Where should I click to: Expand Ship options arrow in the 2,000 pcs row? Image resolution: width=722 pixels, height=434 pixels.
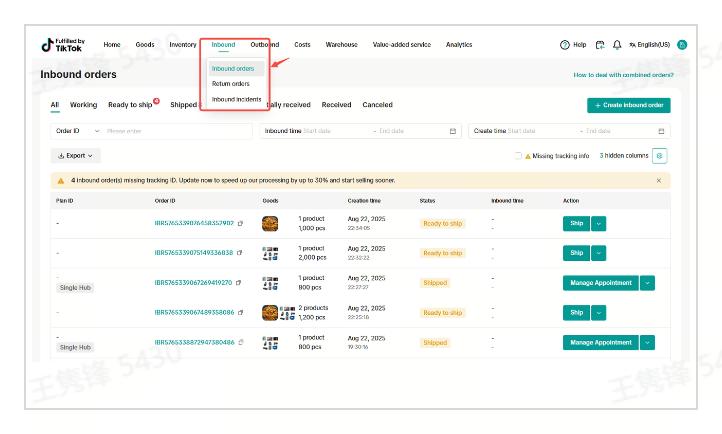point(599,253)
